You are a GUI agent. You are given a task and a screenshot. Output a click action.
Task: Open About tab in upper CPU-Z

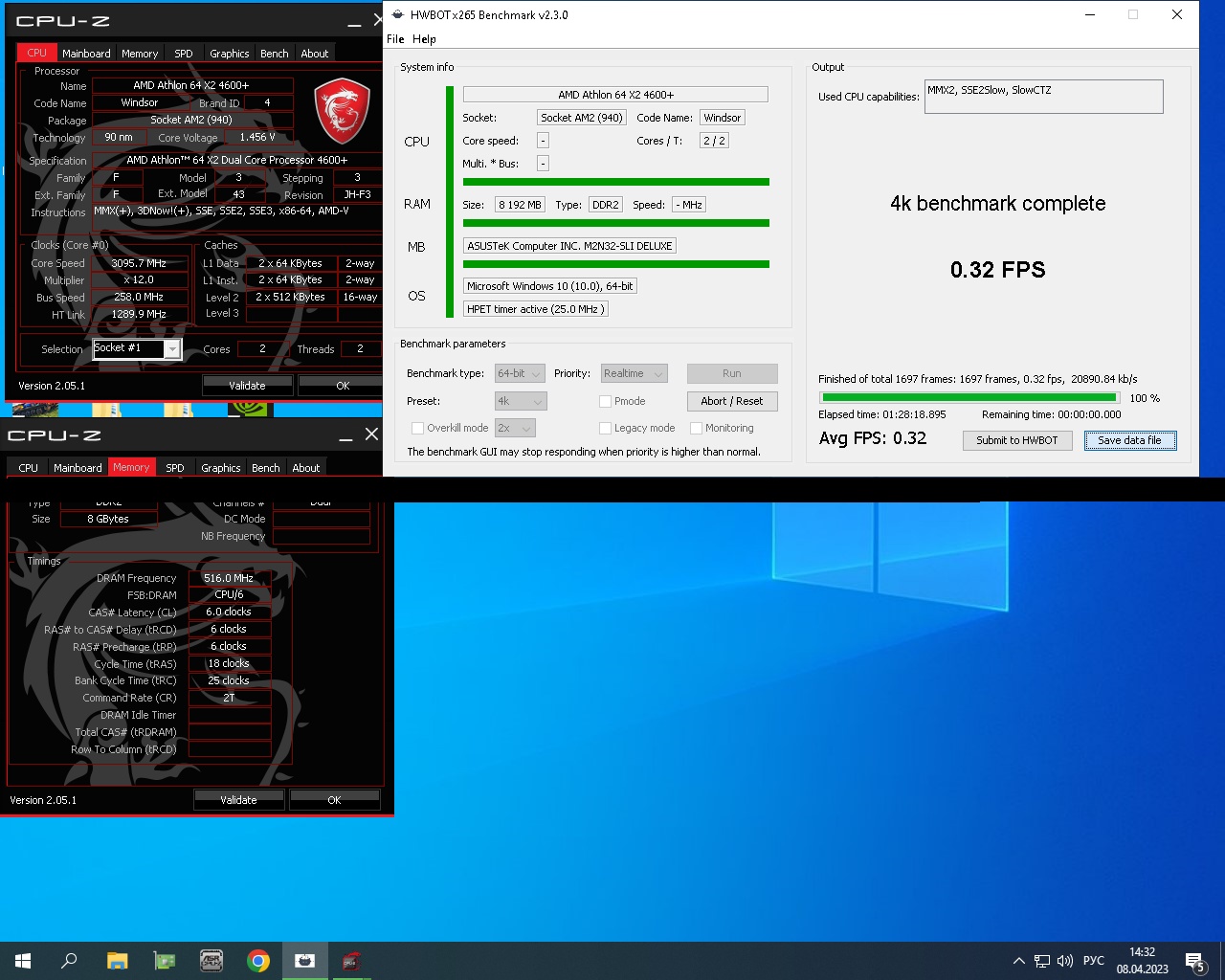(315, 54)
